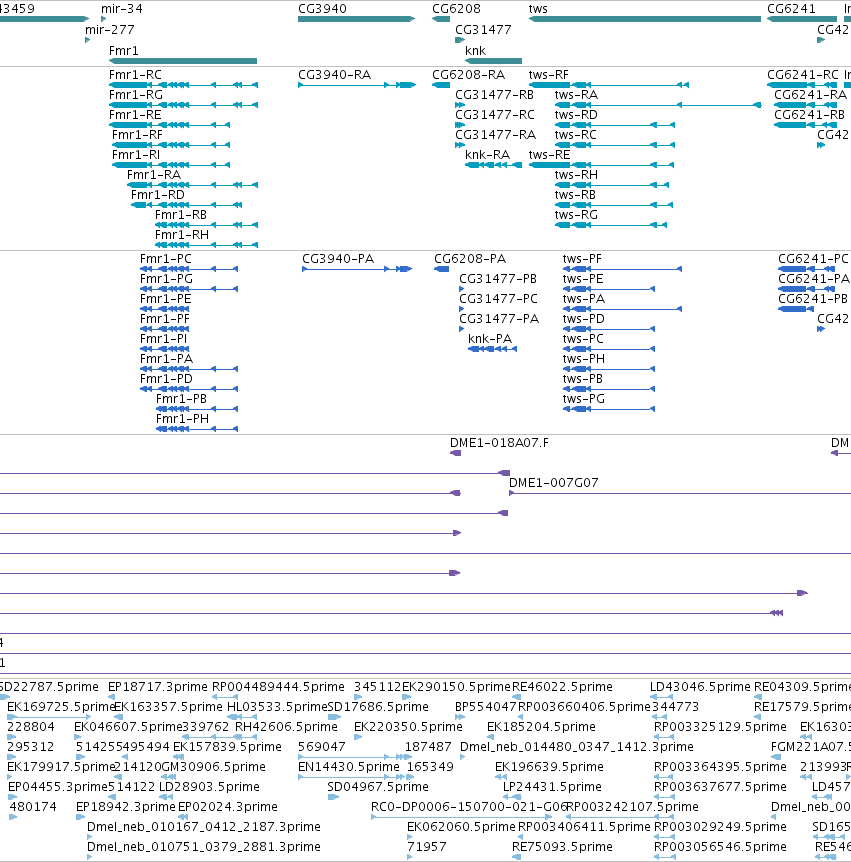
Task: Click EST LP24431.5prime
Action: pyautogui.click(x=552, y=787)
